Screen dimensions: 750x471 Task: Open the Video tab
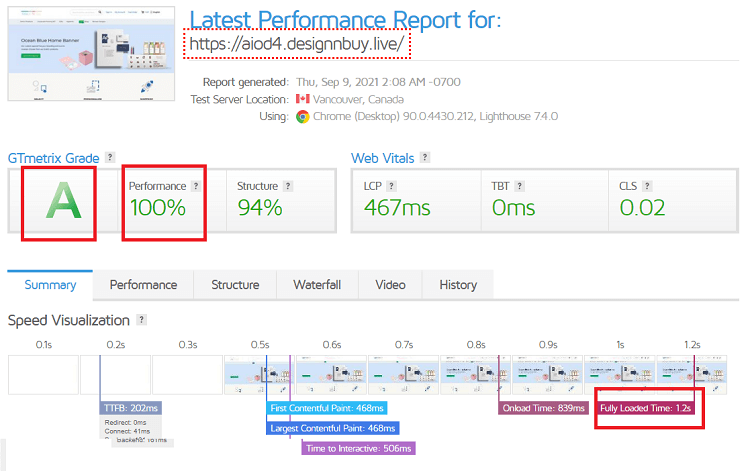pos(390,285)
